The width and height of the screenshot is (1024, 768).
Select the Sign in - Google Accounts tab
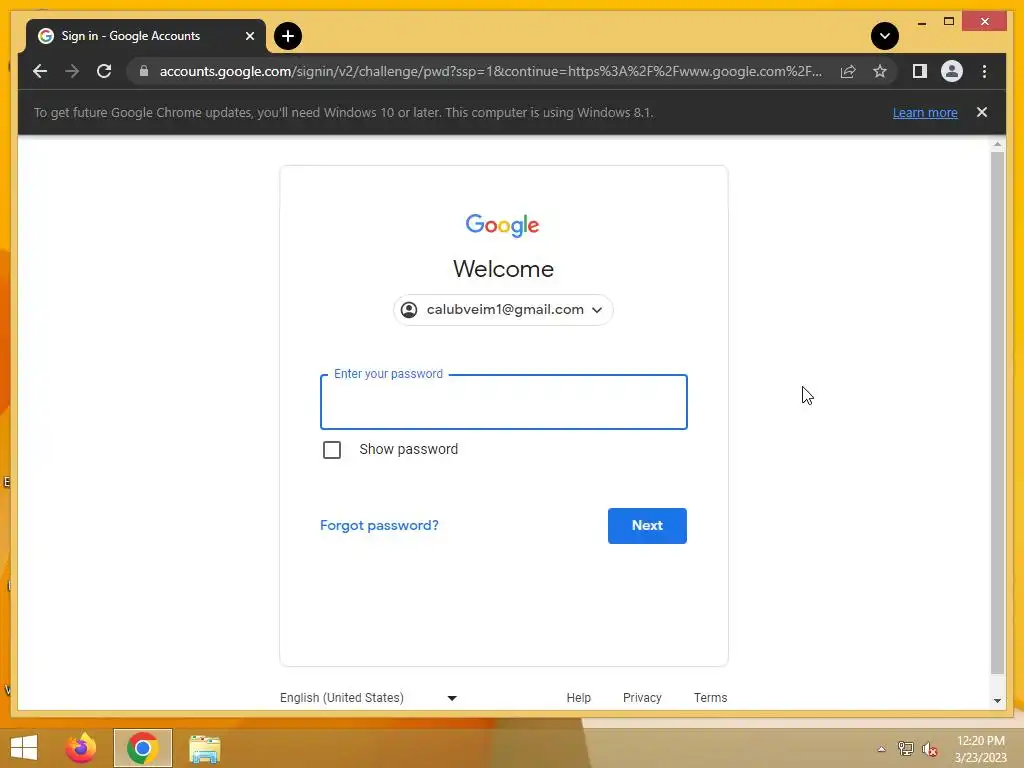[x=145, y=36]
